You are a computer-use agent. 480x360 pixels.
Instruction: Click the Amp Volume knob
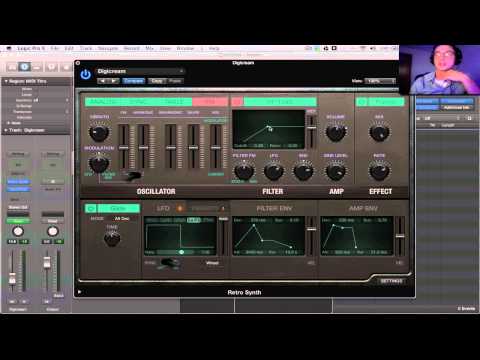click(x=336, y=132)
